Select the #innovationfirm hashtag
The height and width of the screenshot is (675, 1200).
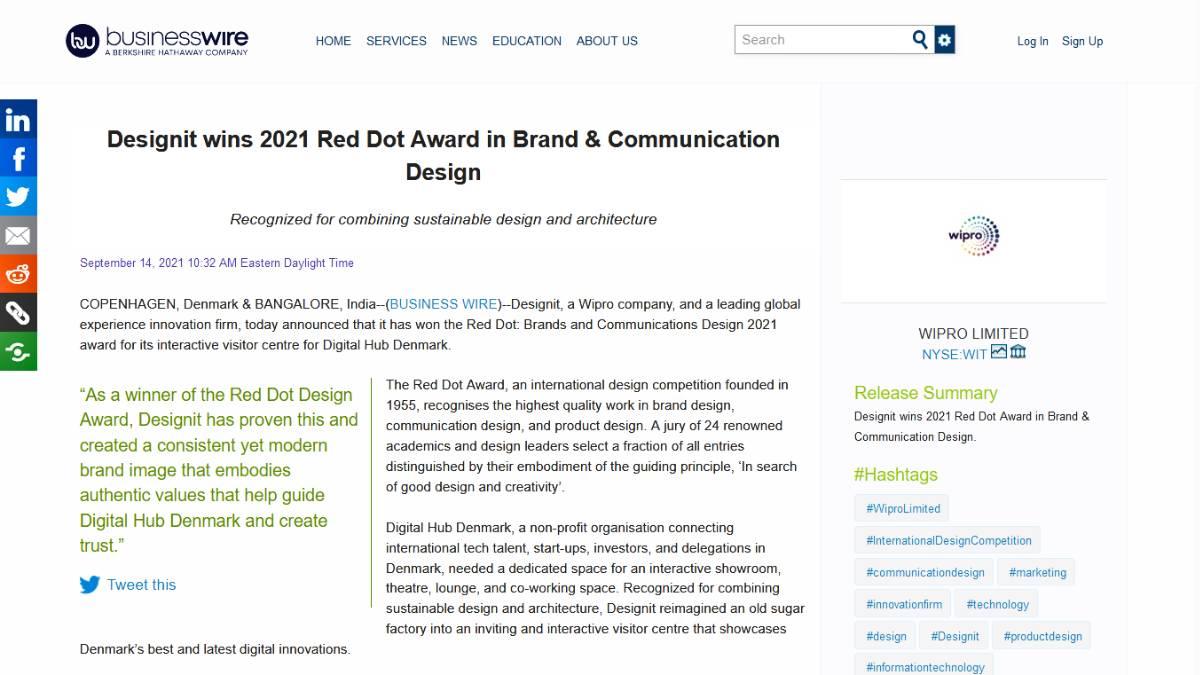pos(904,604)
